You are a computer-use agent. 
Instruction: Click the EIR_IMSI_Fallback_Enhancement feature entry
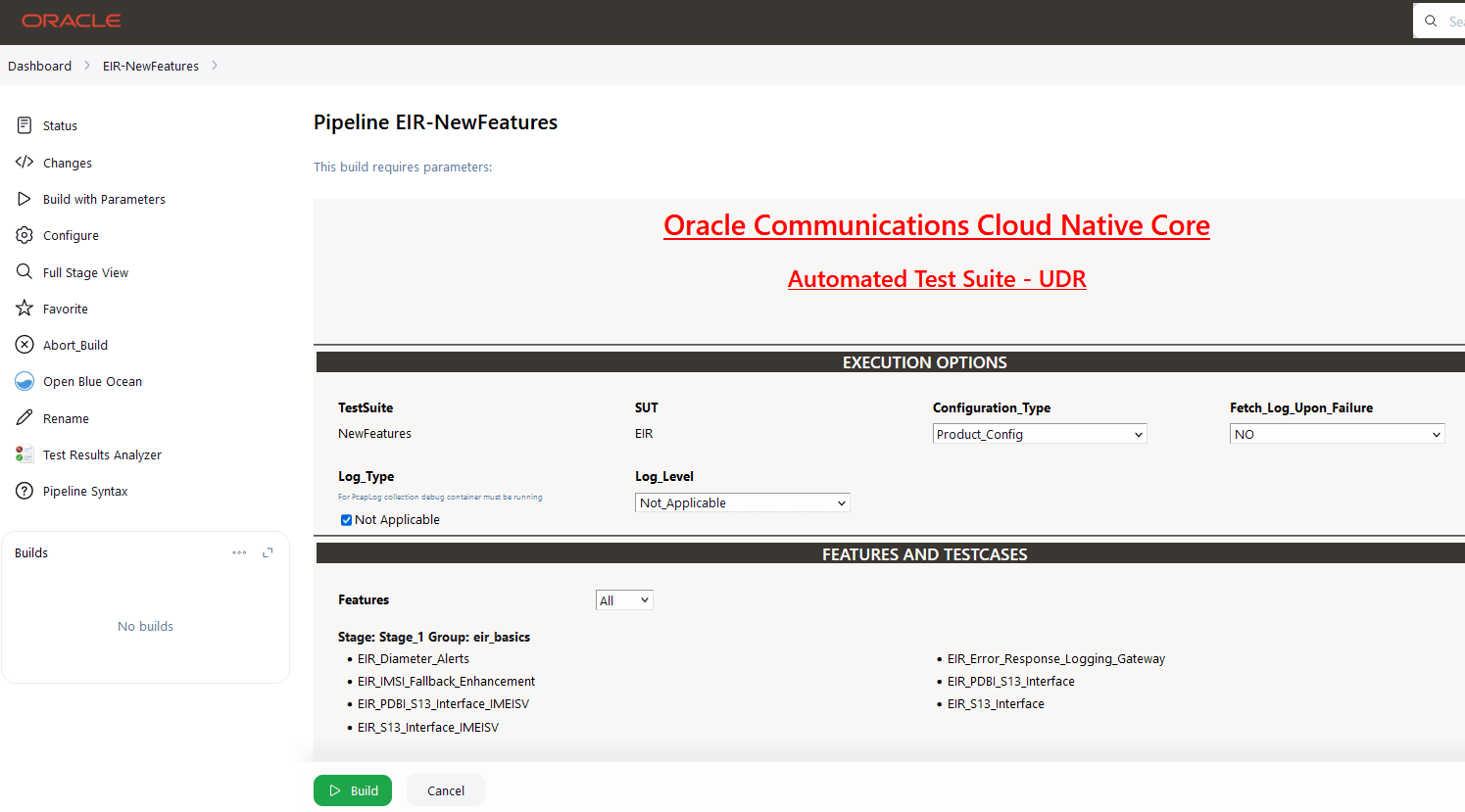point(446,682)
